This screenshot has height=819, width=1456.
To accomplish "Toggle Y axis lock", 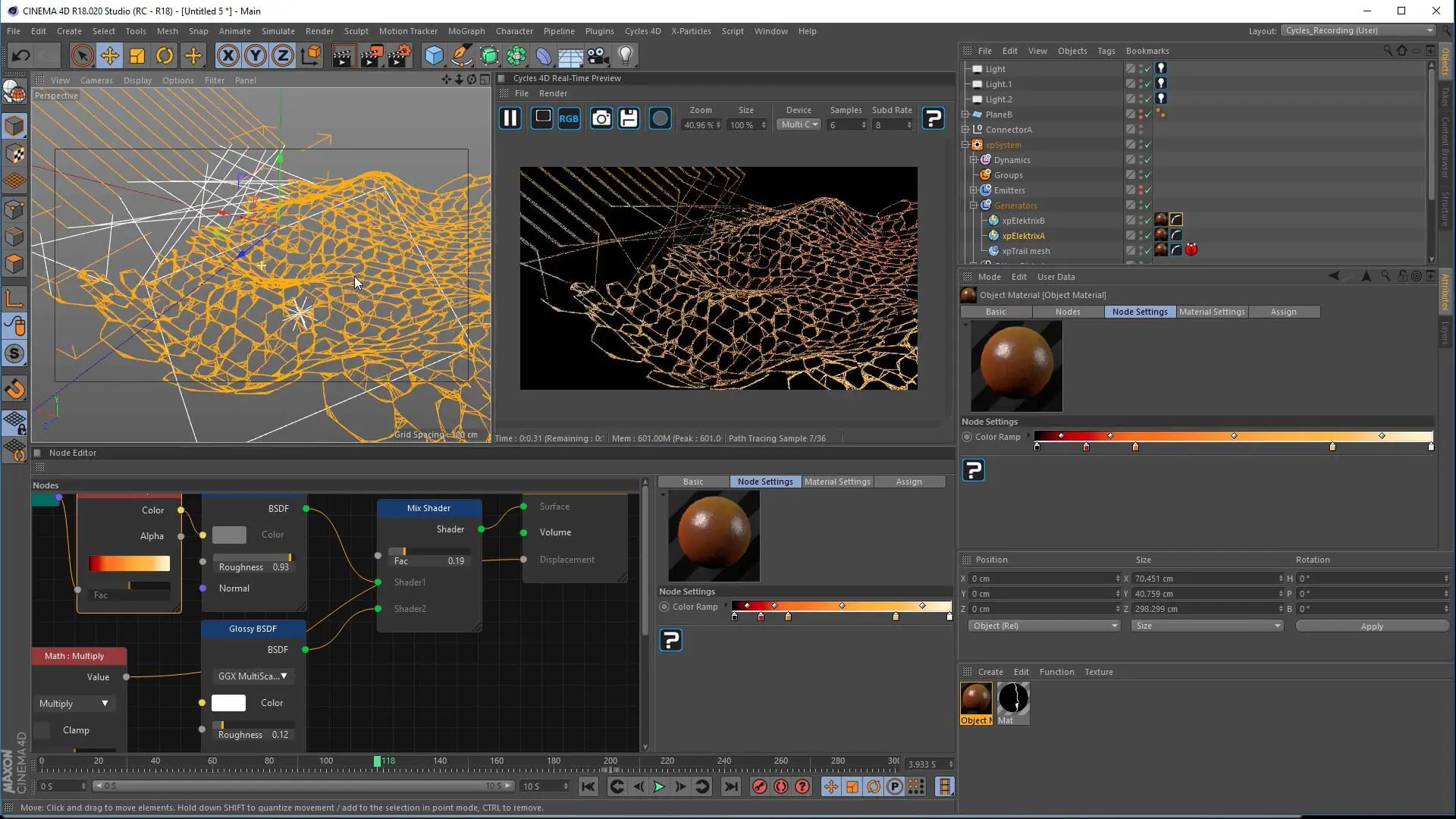I will click(256, 55).
